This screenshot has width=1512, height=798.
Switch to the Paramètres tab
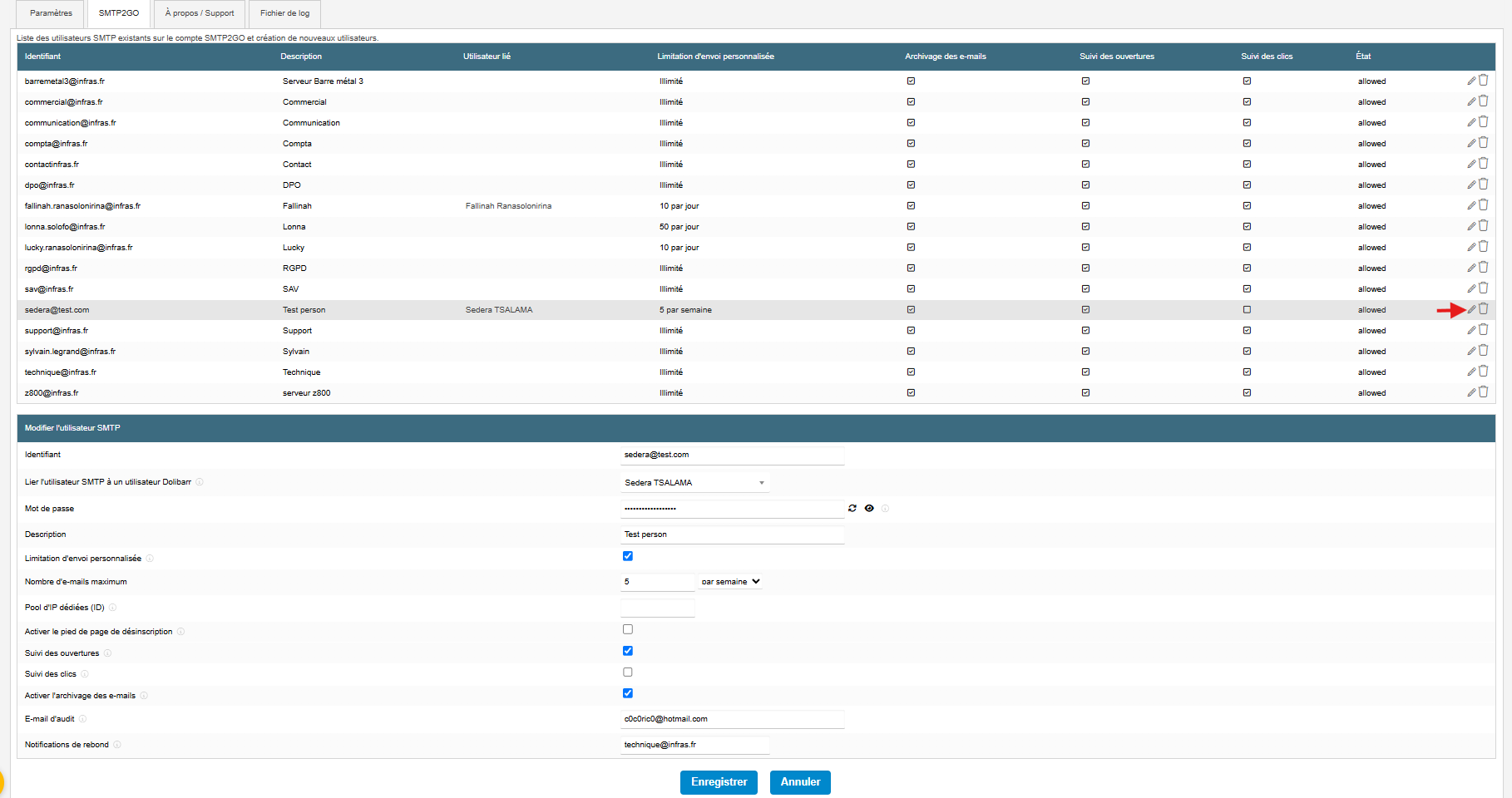(x=51, y=13)
